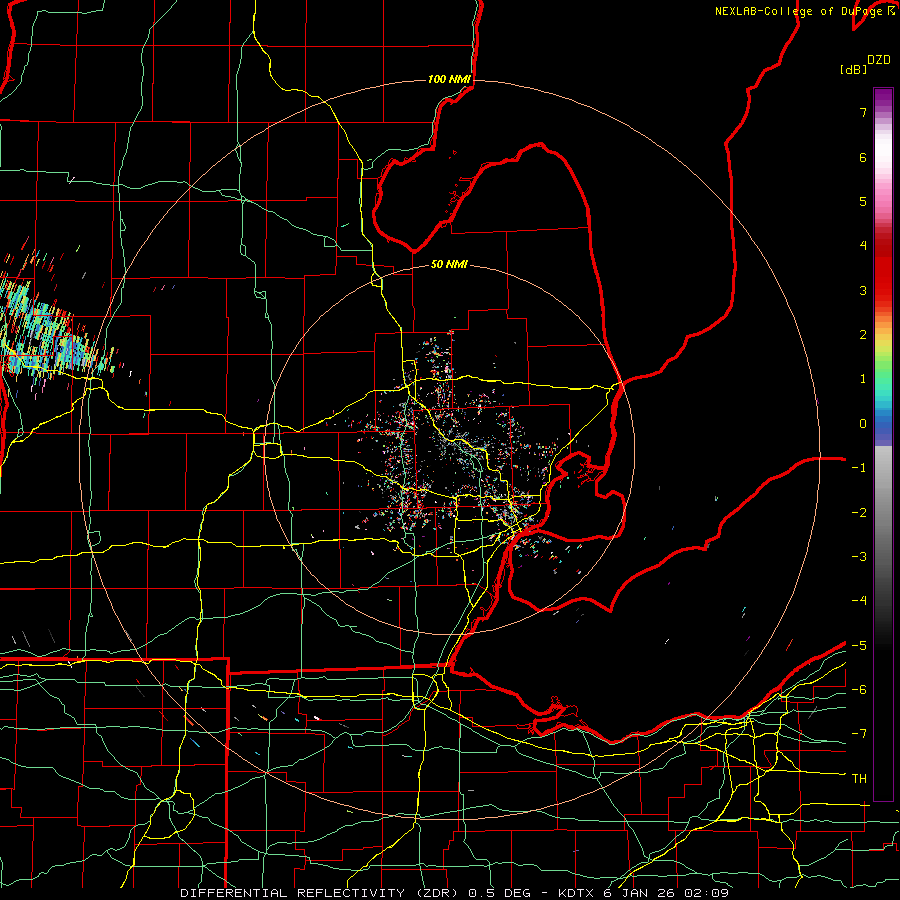This screenshot has height=900, width=900.
Task: Click the -6 value on color scale
Action: 859,690
